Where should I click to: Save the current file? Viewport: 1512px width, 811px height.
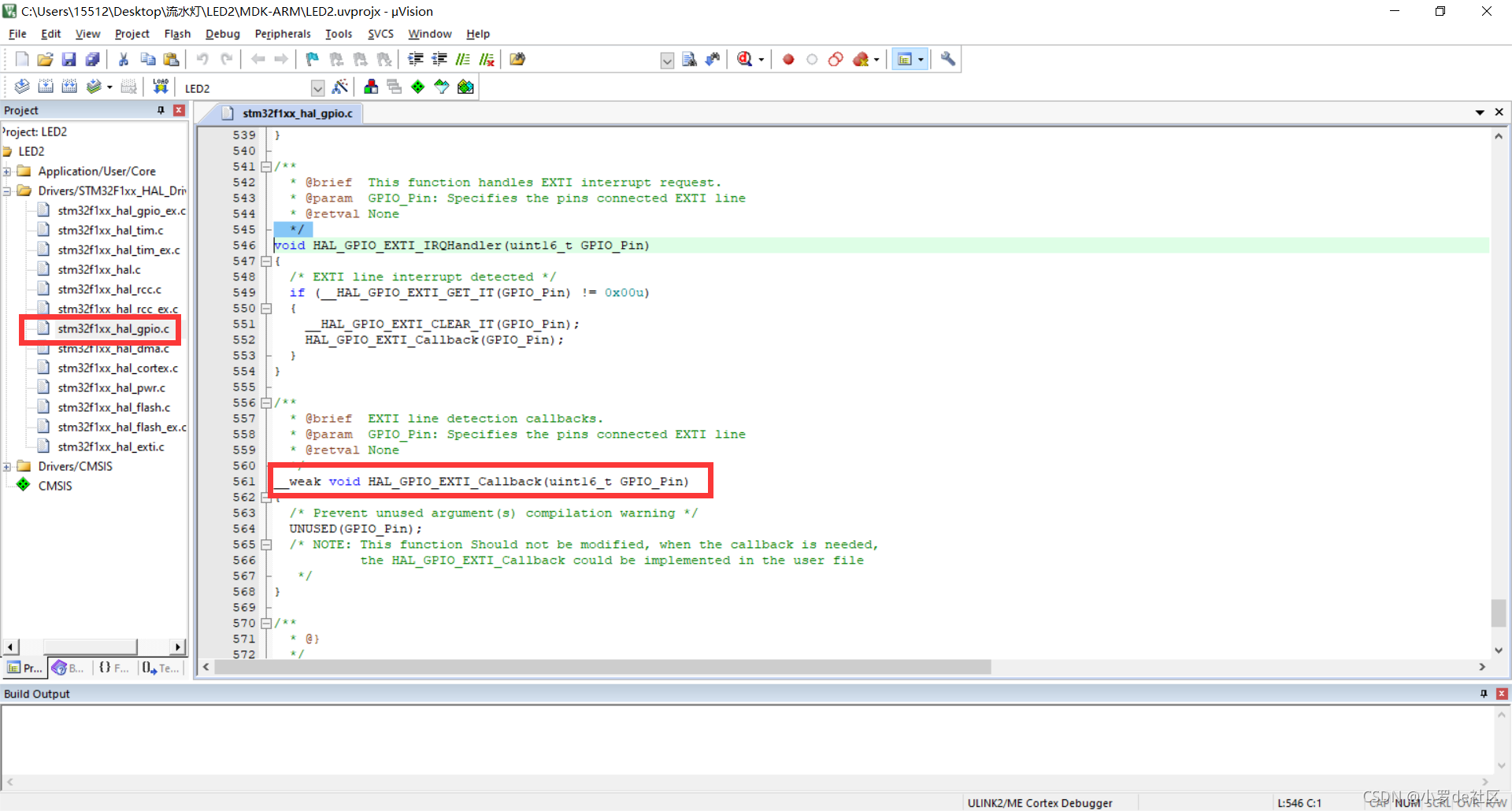pos(69,59)
